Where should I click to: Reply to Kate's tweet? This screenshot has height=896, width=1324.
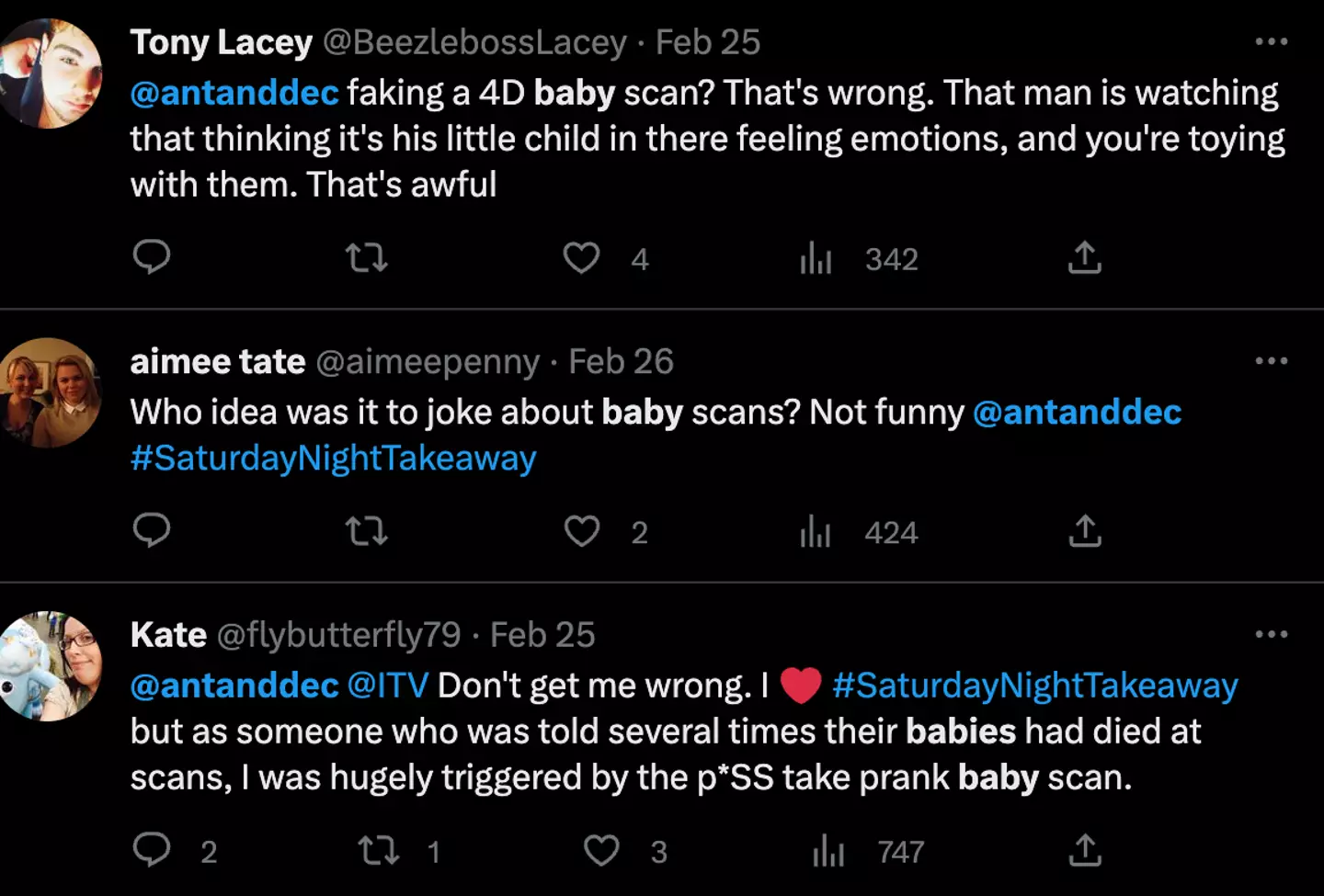coord(153,851)
